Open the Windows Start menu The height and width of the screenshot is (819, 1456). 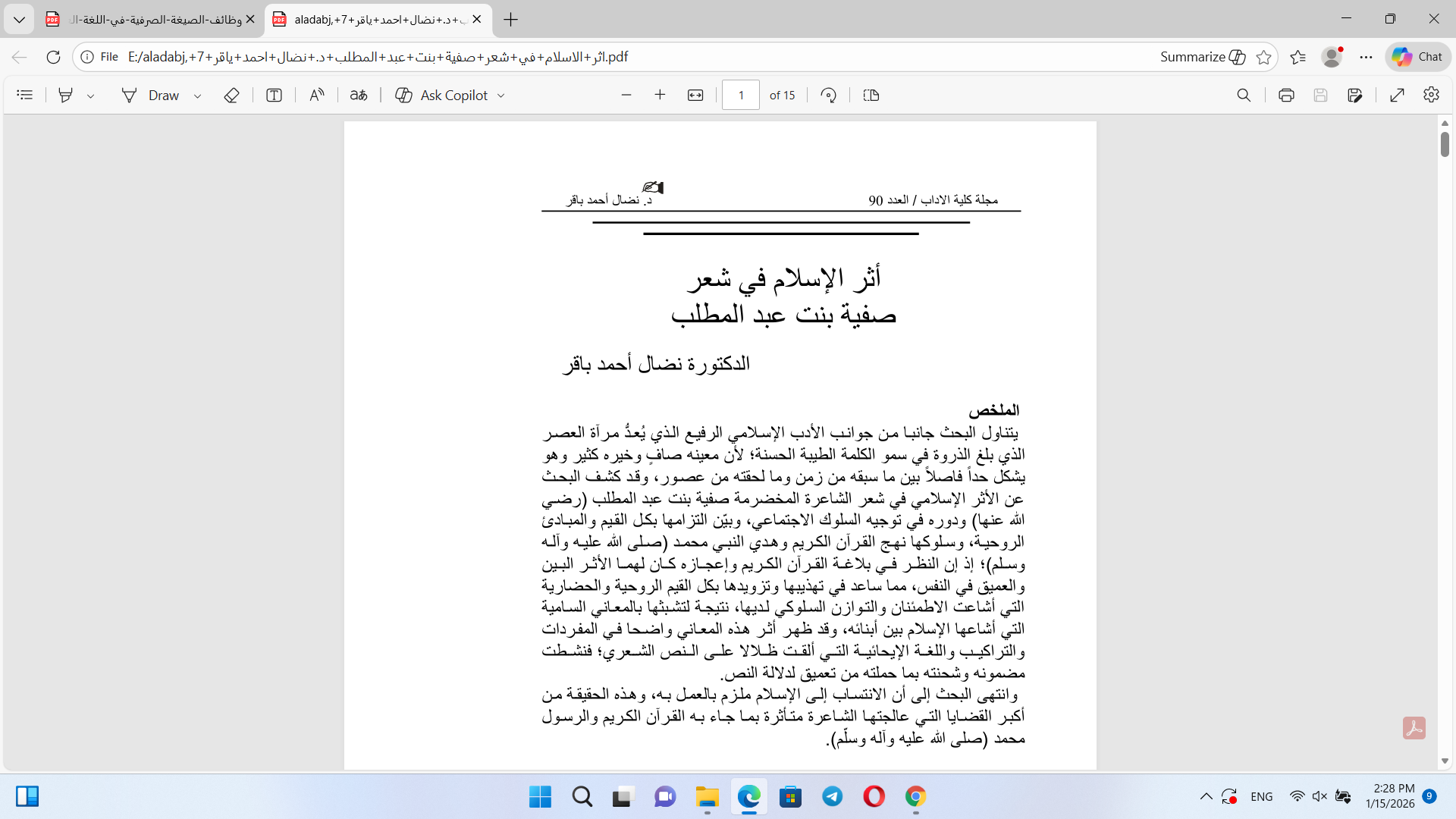pyautogui.click(x=540, y=797)
